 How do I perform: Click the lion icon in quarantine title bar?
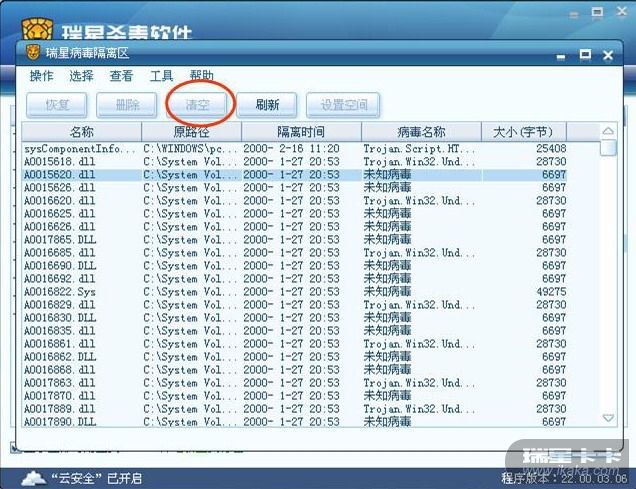pyautogui.click(x=33, y=52)
